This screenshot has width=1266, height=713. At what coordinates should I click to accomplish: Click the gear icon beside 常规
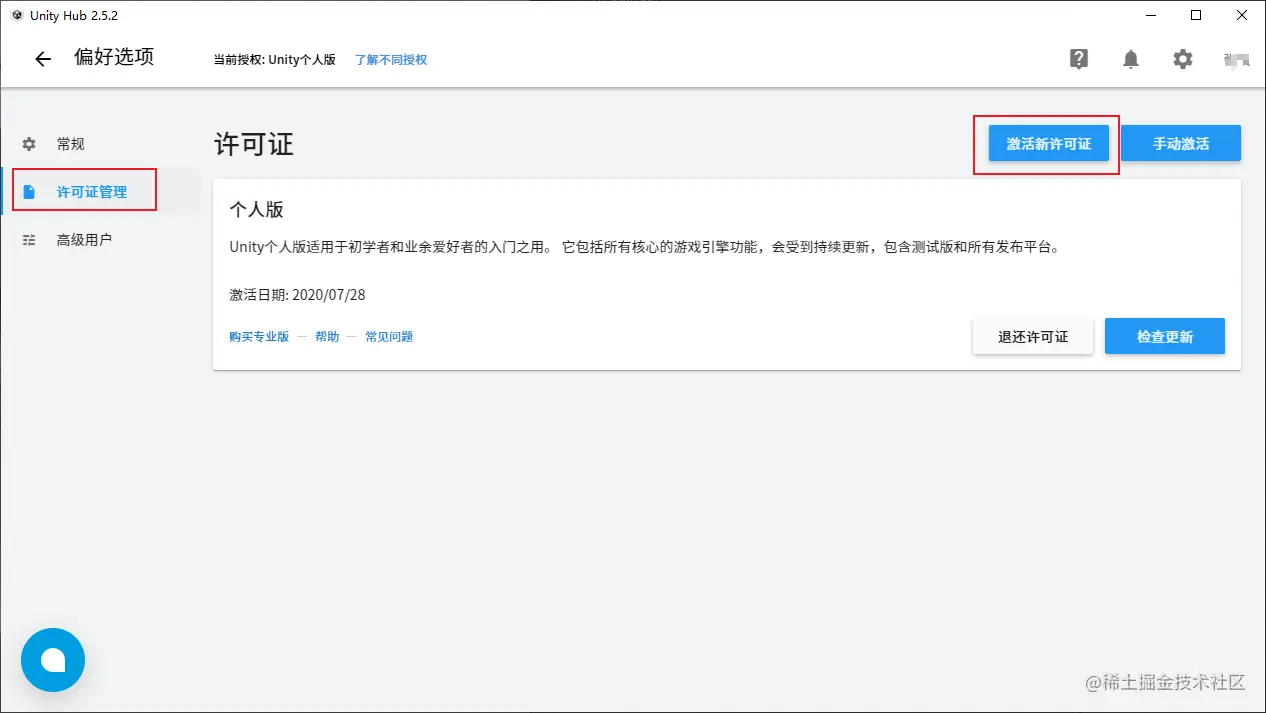29,144
